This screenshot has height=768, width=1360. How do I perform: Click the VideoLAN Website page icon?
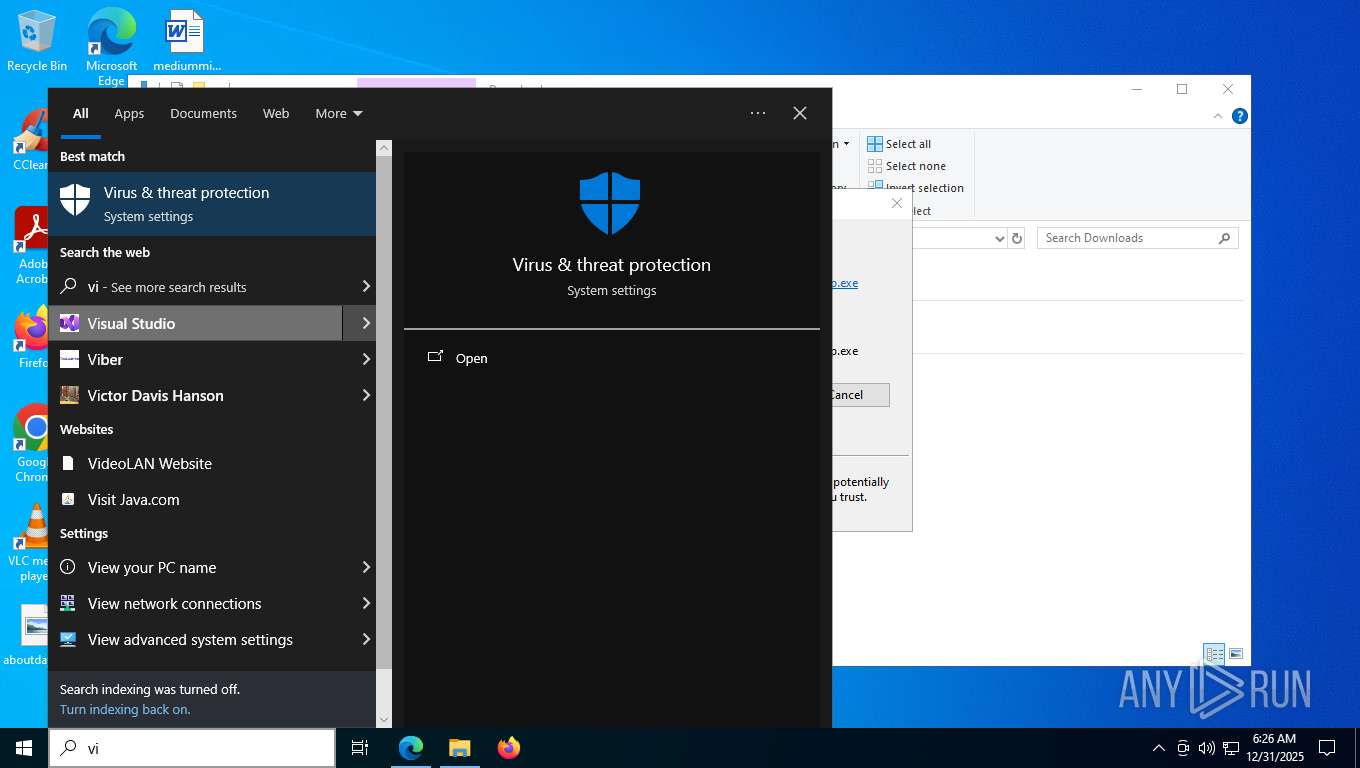(x=68, y=463)
